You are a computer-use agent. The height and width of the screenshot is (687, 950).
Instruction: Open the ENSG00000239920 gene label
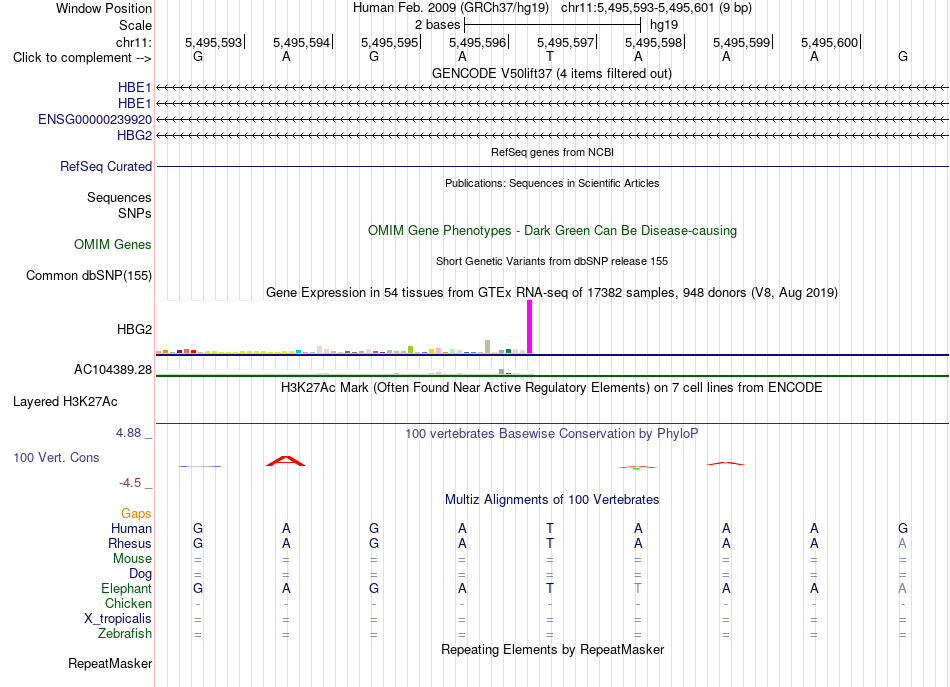pos(95,119)
